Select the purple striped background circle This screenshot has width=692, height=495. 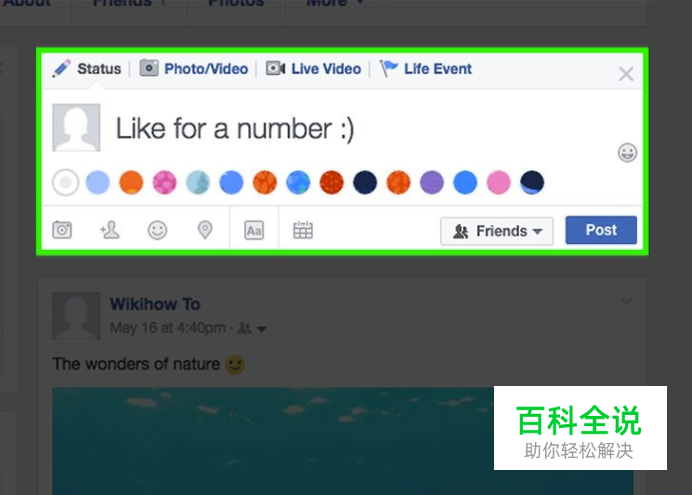tap(432, 182)
